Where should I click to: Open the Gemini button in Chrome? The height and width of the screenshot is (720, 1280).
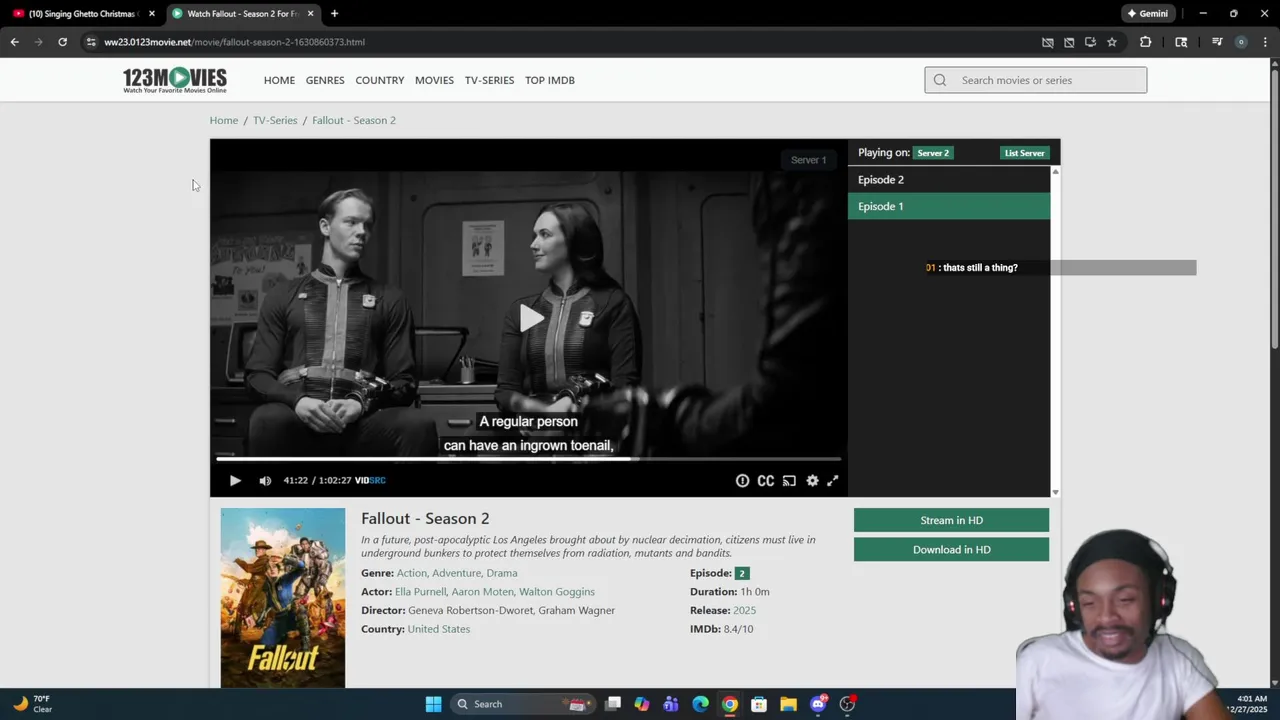pyautogui.click(x=1148, y=14)
